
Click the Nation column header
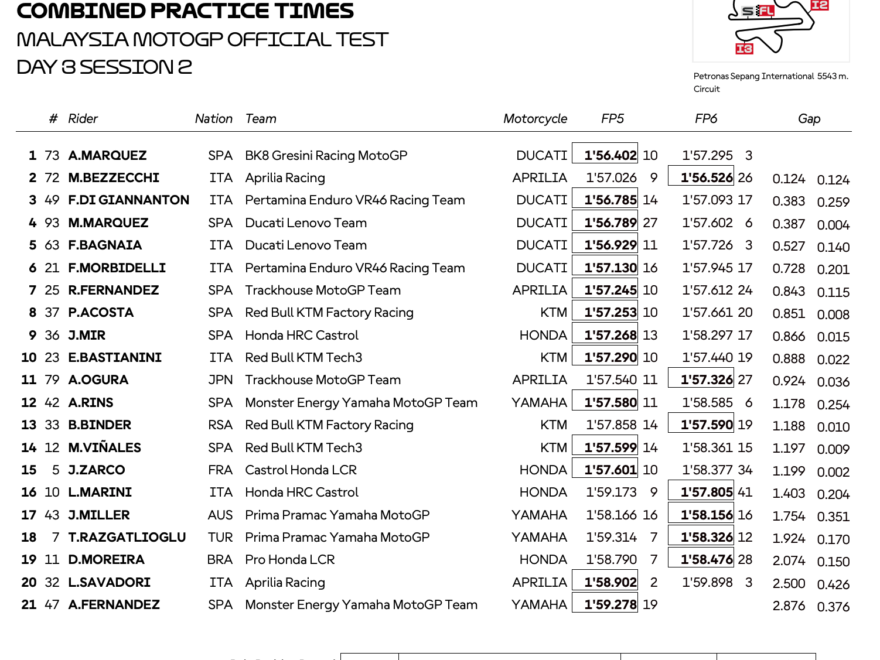[213, 118]
